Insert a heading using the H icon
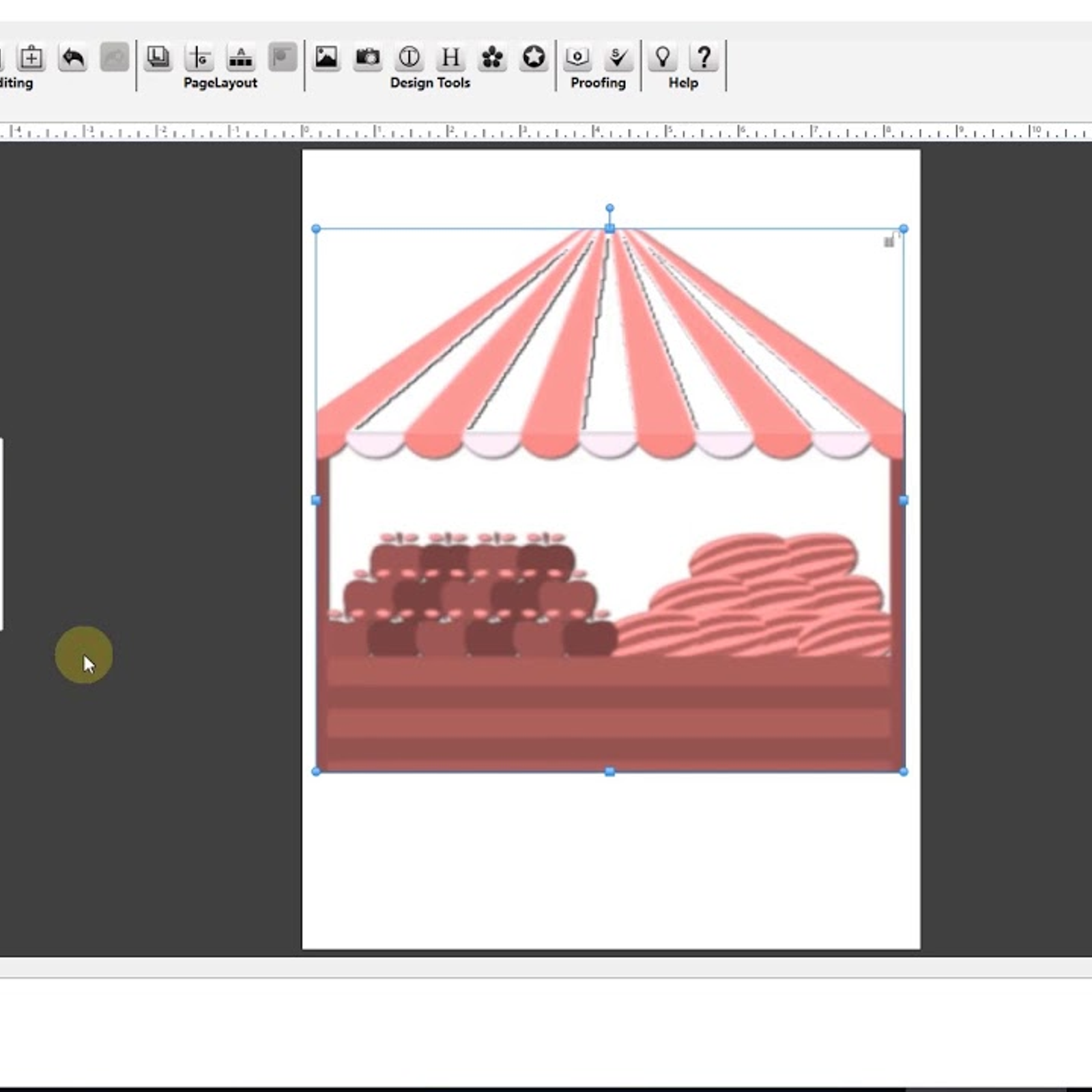1092x1092 pixels. click(x=450, y=59)
